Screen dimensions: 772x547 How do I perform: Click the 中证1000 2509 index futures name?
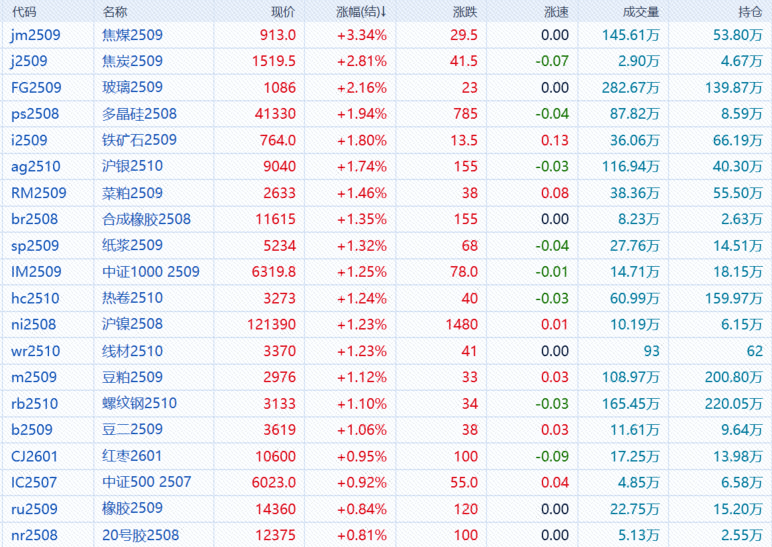coord(151,272)
